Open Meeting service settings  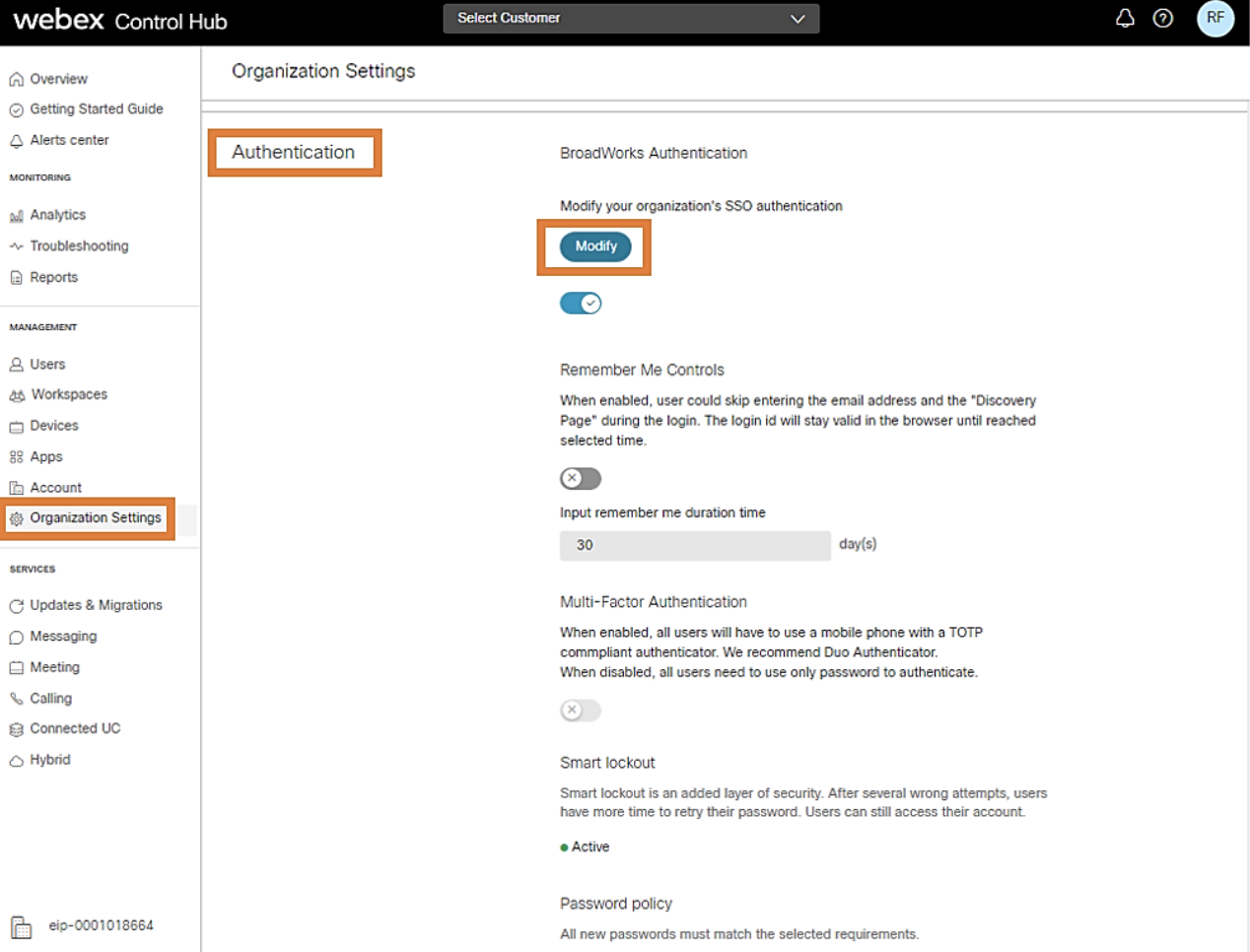tap(54, 667)
